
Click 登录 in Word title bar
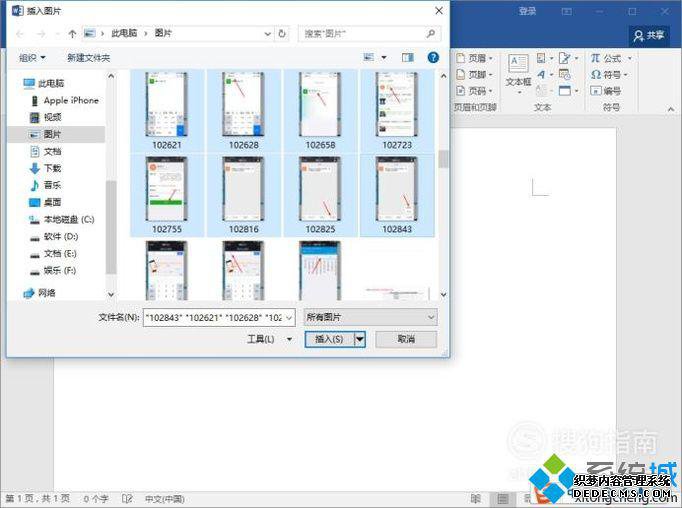[527, 12]
